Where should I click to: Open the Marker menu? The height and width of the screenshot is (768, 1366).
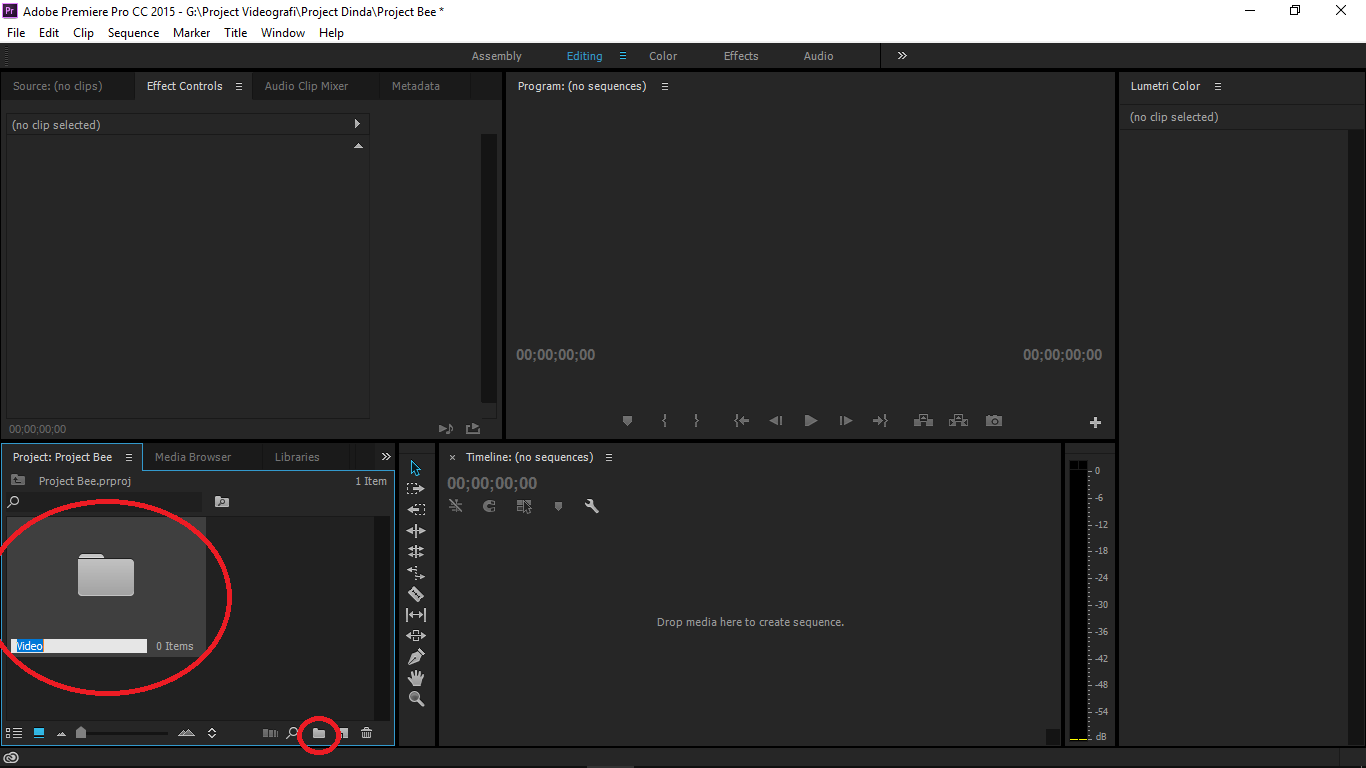[x=191, y=33]
